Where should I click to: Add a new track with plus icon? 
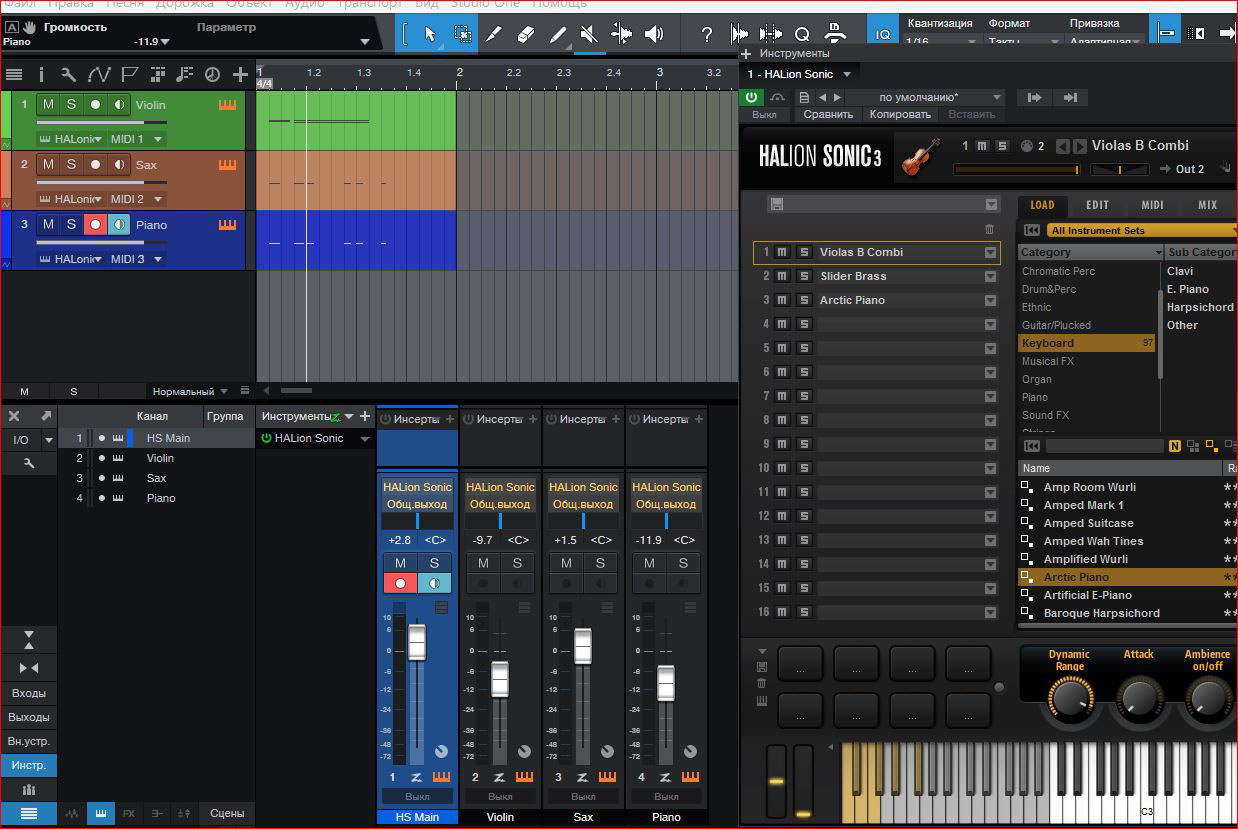[x=240, y=74]
